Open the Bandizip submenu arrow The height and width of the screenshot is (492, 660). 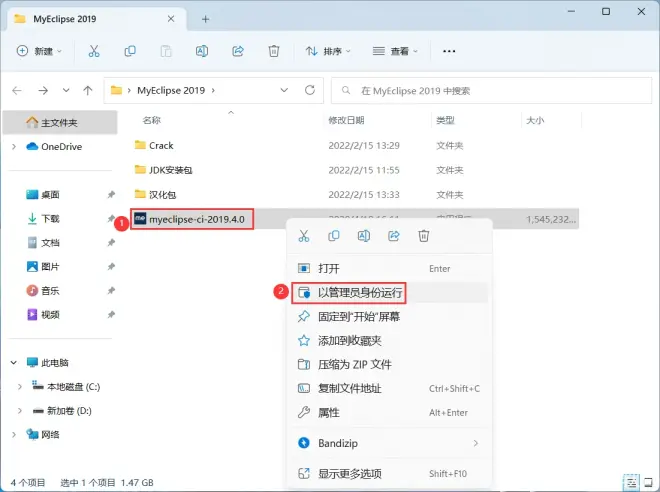pos(476,443)
